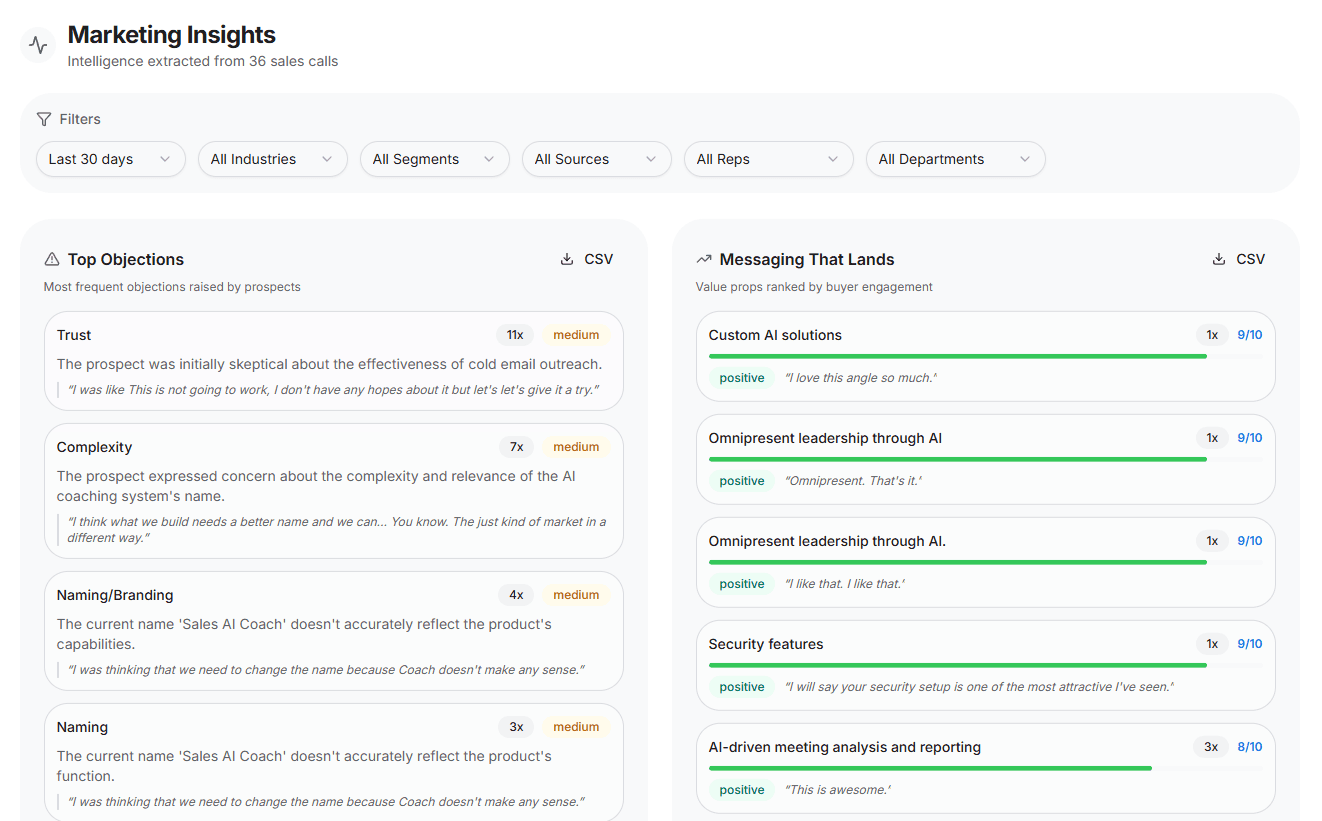The width and height of the screenshot is (1322, 821).
Task: Click the 3x badge on AI-driven meeting analysis
Action: (1211, 746)
